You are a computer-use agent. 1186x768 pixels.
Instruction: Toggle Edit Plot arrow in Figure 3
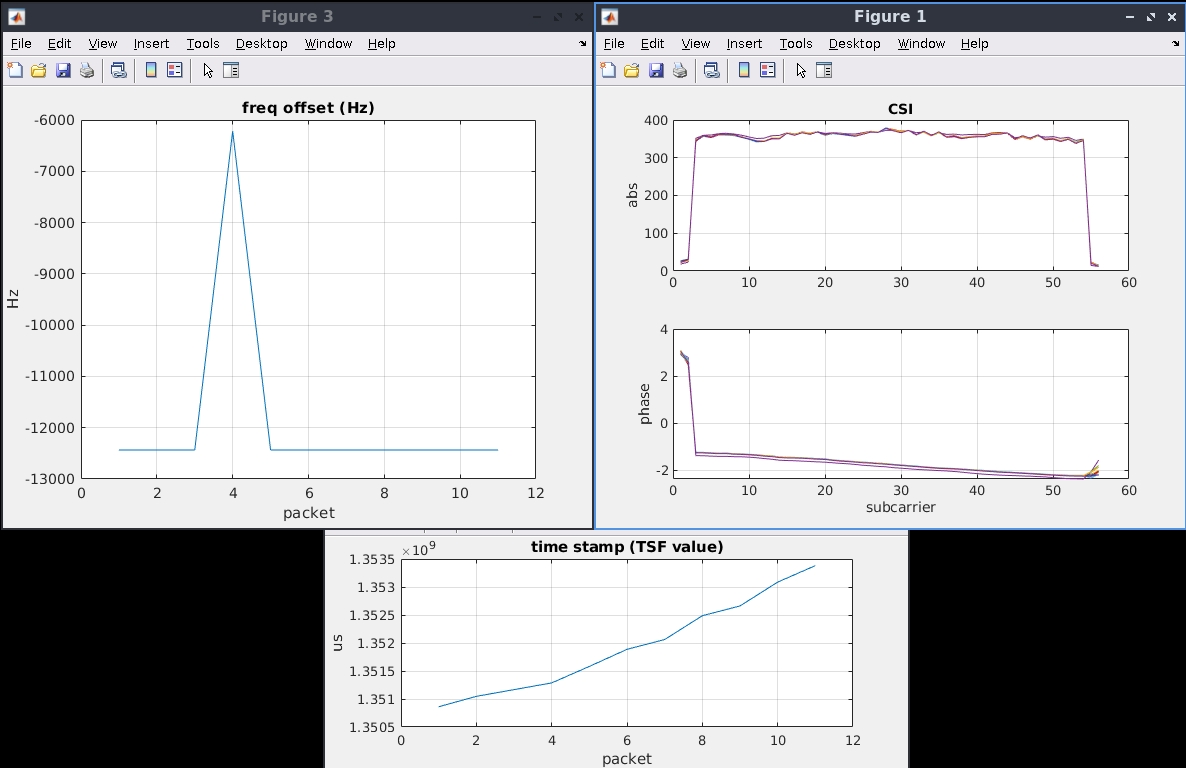[x=208, y=70]
